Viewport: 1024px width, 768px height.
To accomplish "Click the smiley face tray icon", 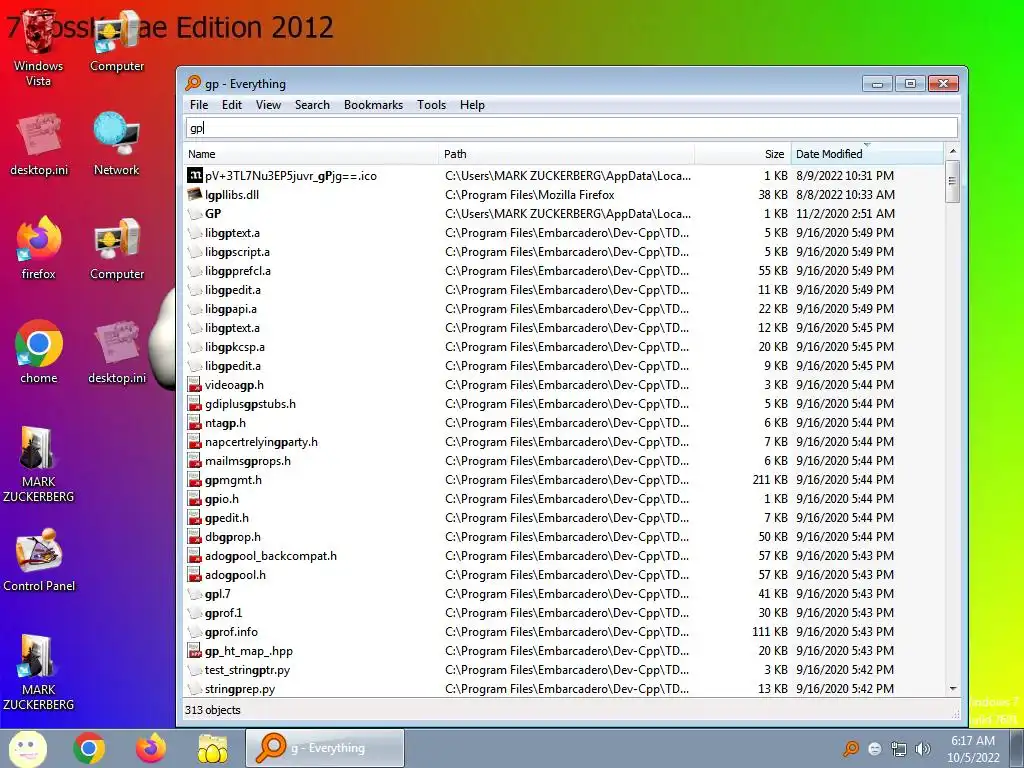I will (x=875, y=748).
